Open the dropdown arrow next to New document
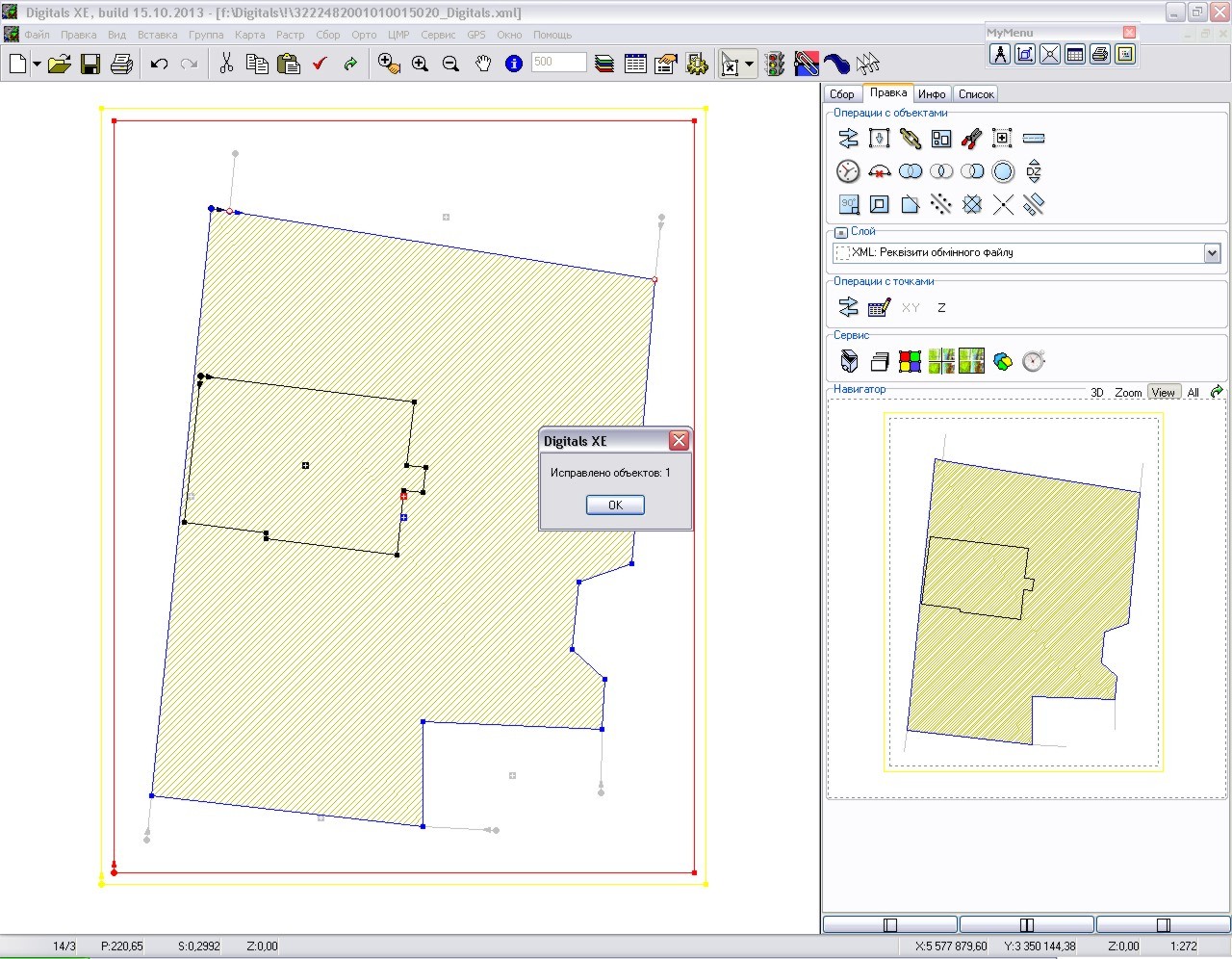 (x=37, y=65)
